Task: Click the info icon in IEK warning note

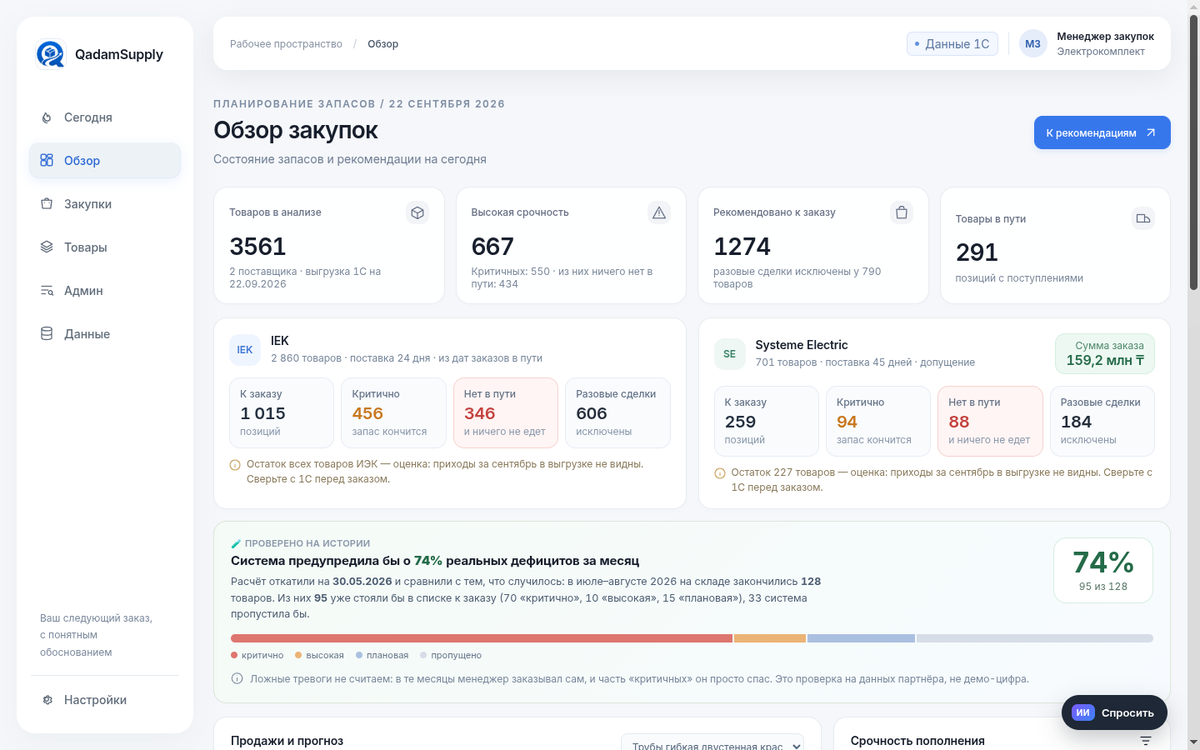Action: 236,465
